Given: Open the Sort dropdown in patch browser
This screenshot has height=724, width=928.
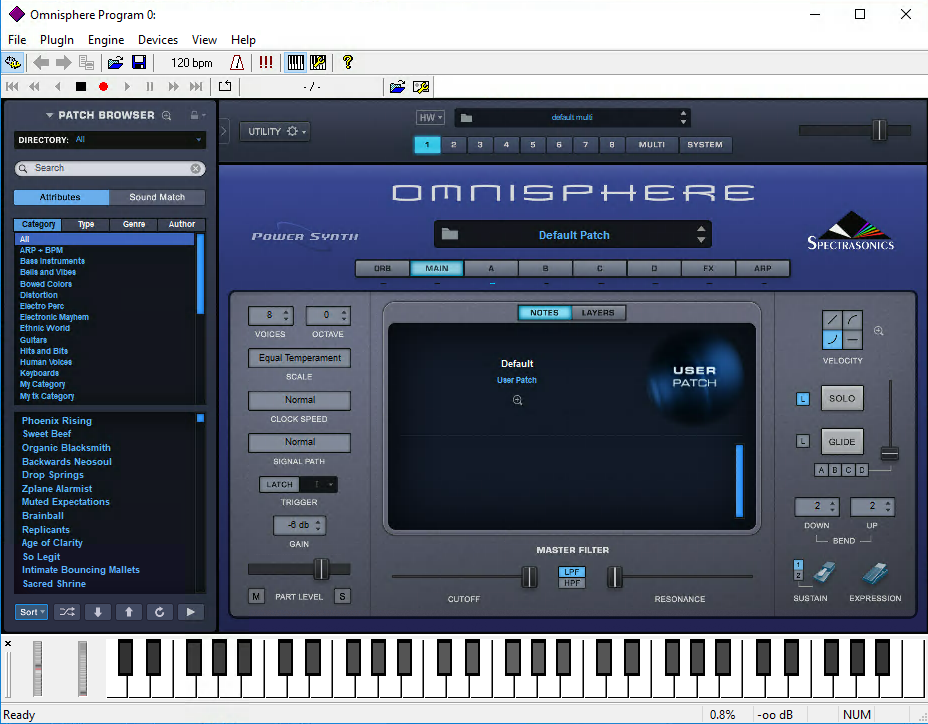Looking at the screenshot, I should click(31, 612).
